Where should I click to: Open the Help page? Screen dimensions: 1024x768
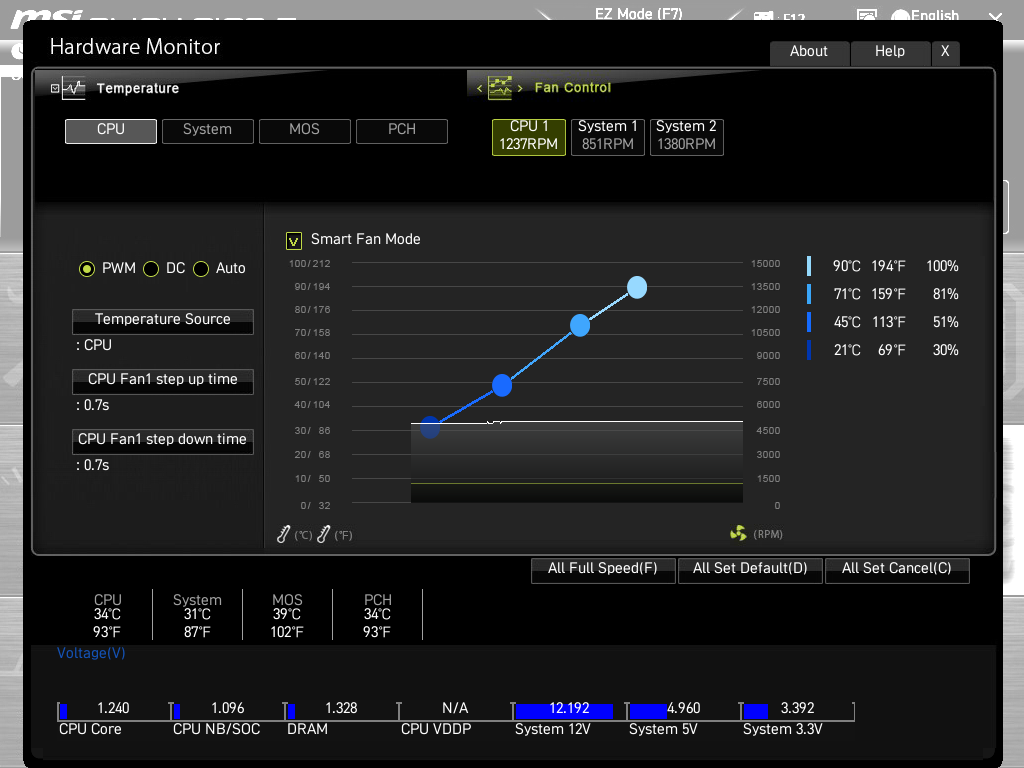coord(890,52)
